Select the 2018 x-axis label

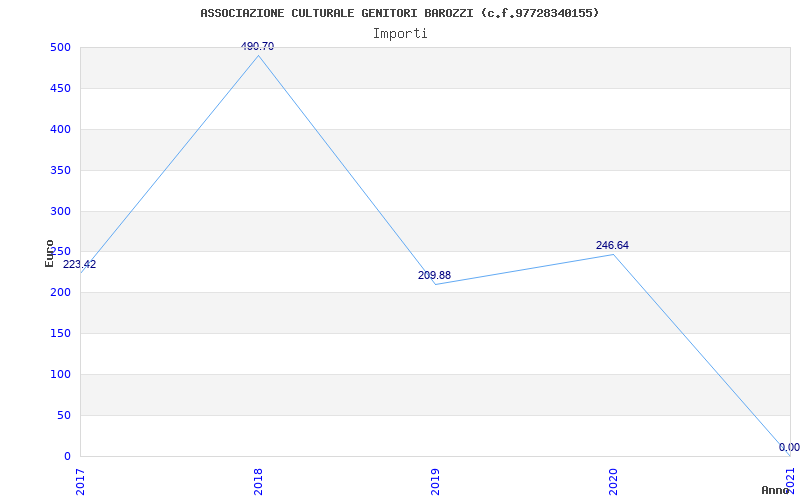click(x=258, y=482)
